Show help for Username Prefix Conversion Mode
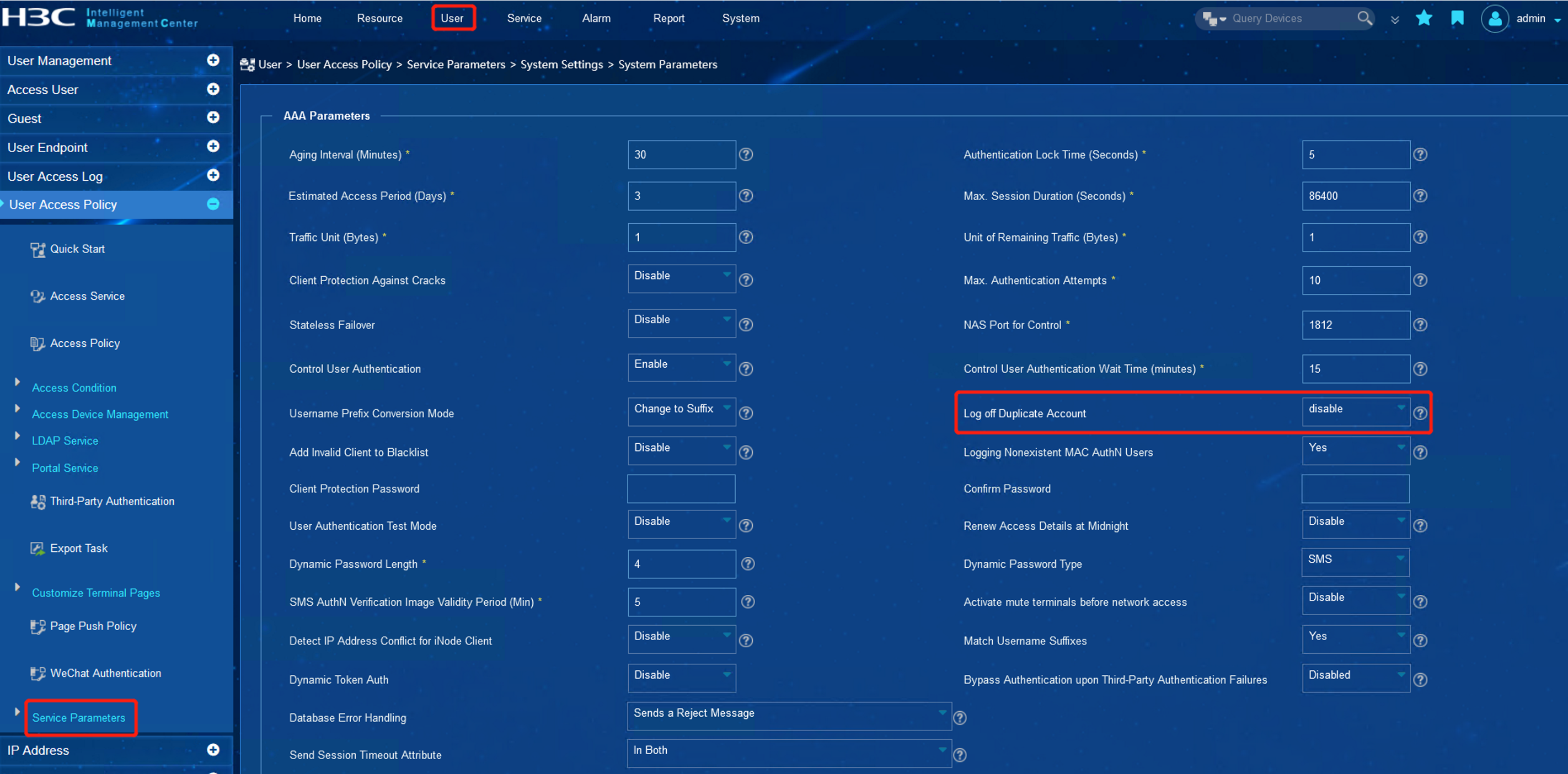 pyautogui.click(x=746, y=413)
